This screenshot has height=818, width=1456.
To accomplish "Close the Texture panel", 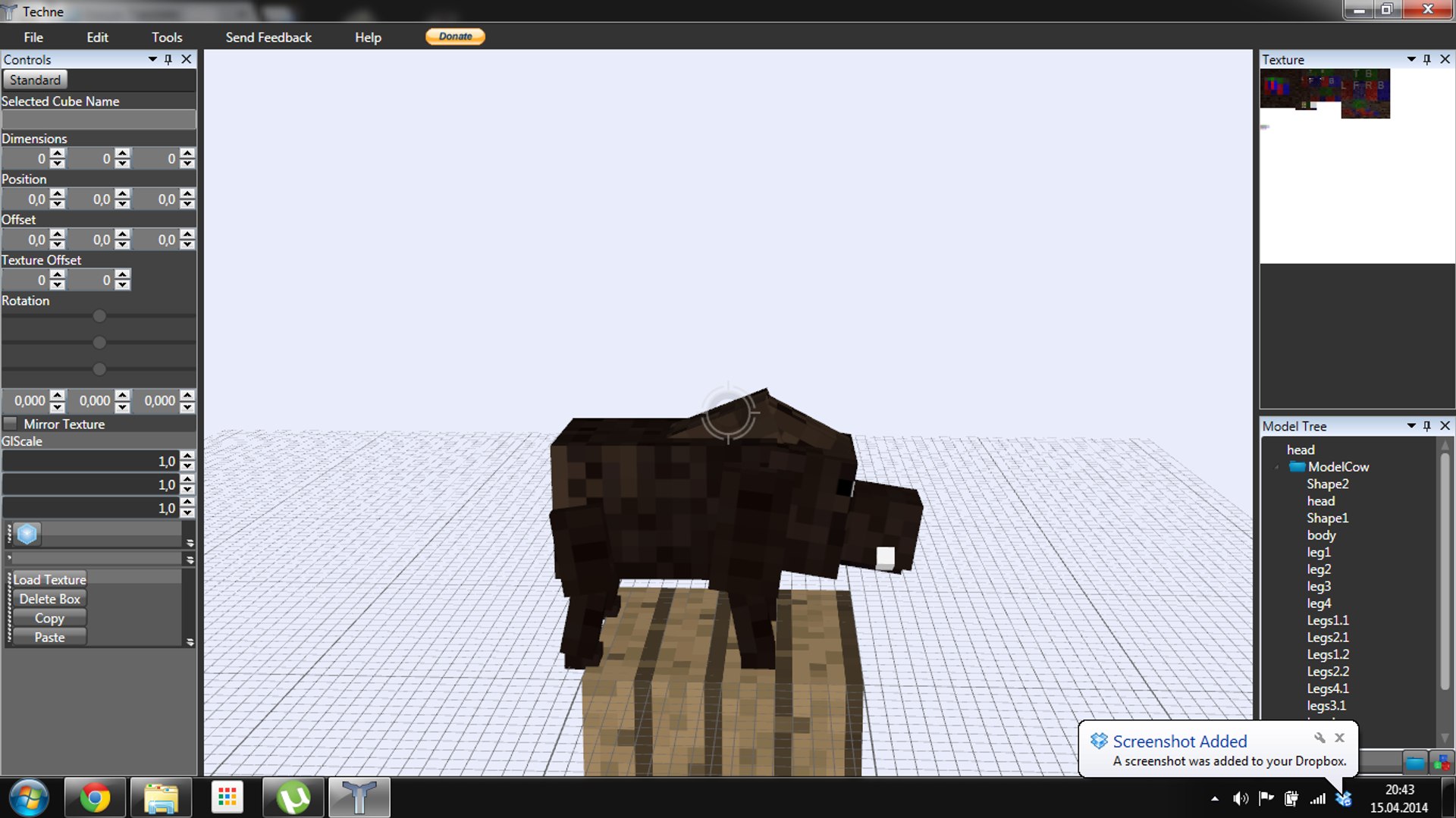I will [1445, 59].
